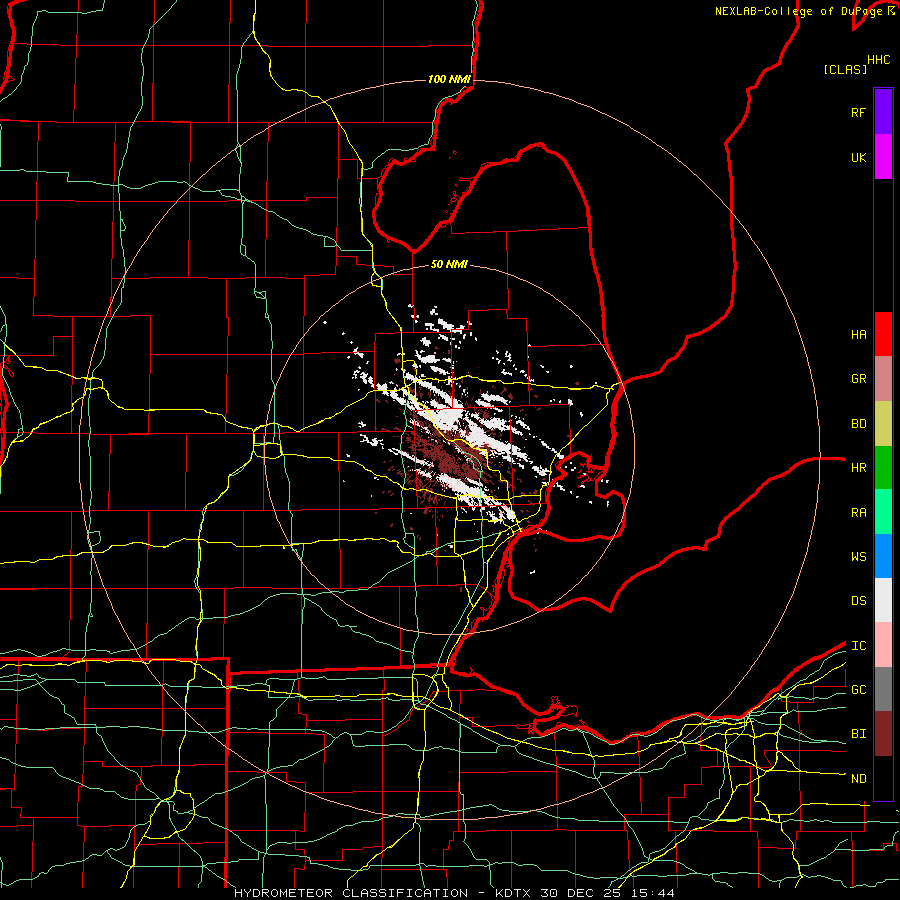This screenshot has width=900, height=900.
Task: Click the GC legend label
Action: (858, 690)
